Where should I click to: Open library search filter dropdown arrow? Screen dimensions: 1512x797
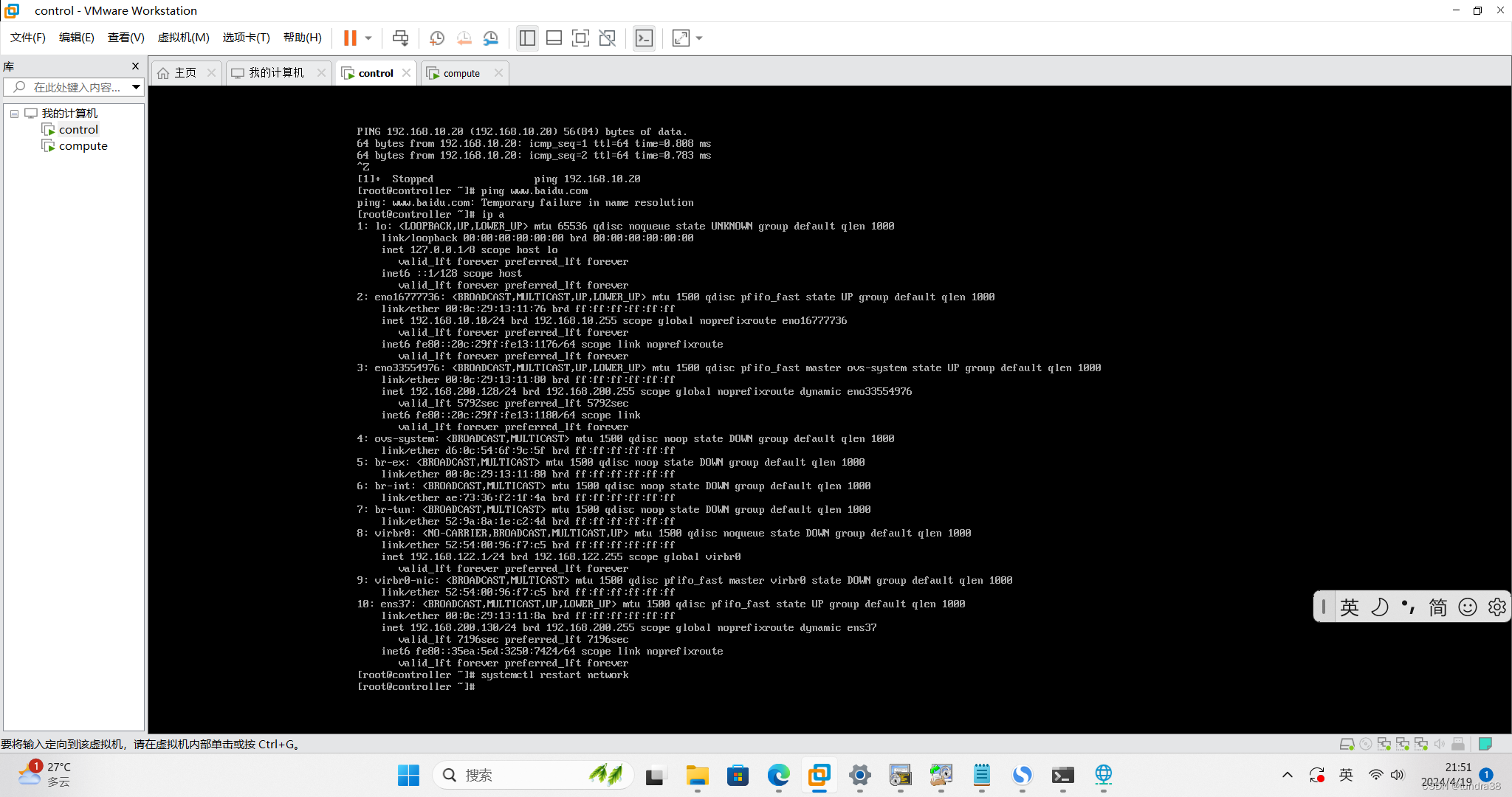pyautogui.click(x=137, y=87)
